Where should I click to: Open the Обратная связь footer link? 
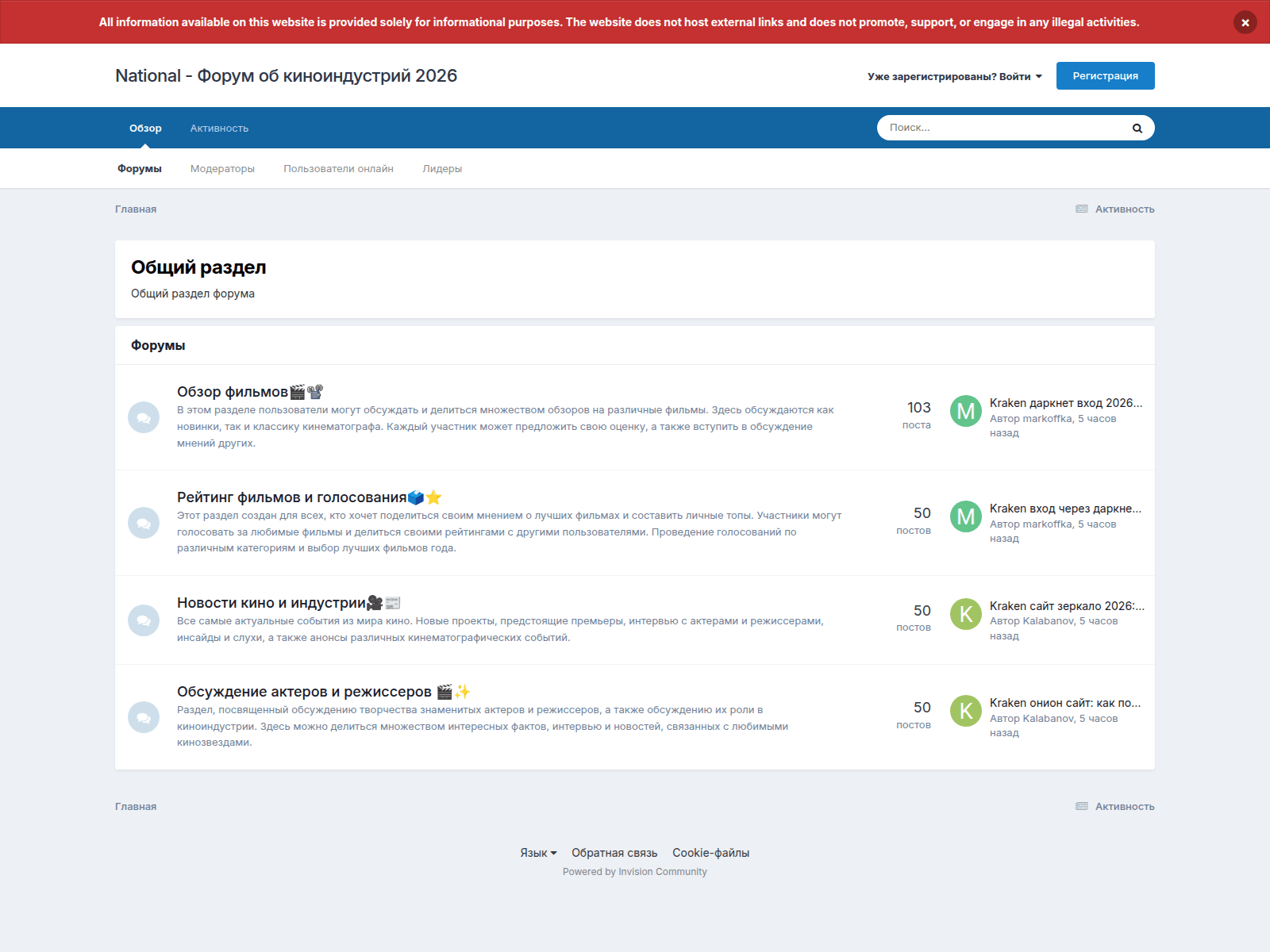point(614,853)
